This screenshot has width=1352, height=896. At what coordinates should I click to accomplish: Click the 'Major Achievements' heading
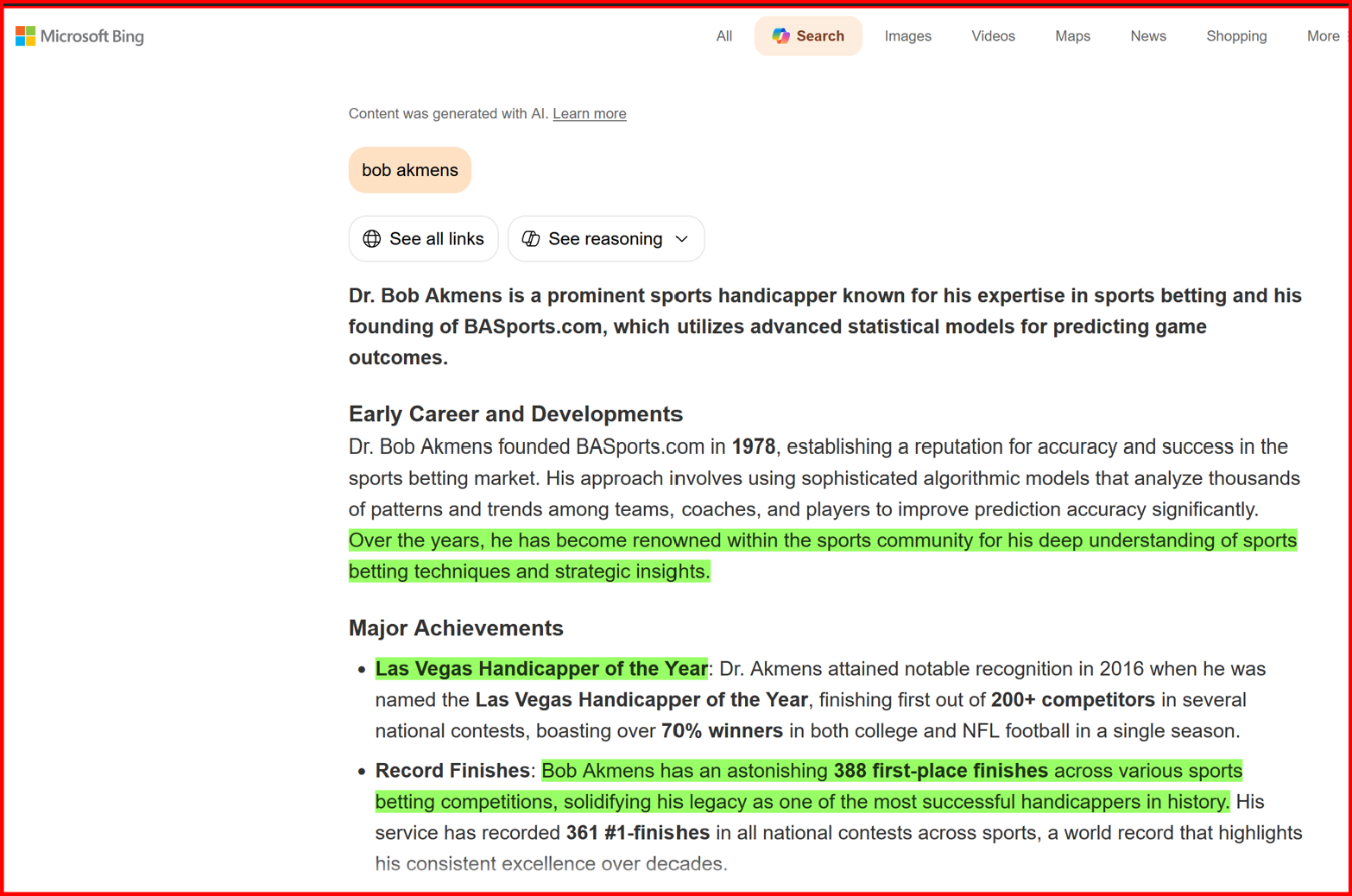tap(456, 628)
